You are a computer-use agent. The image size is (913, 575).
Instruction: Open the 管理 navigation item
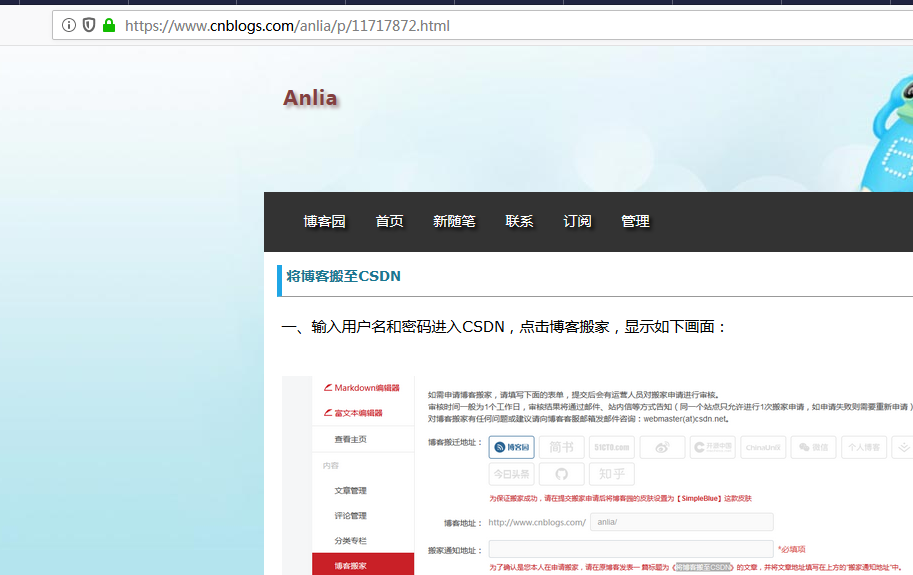coord(635,221)
